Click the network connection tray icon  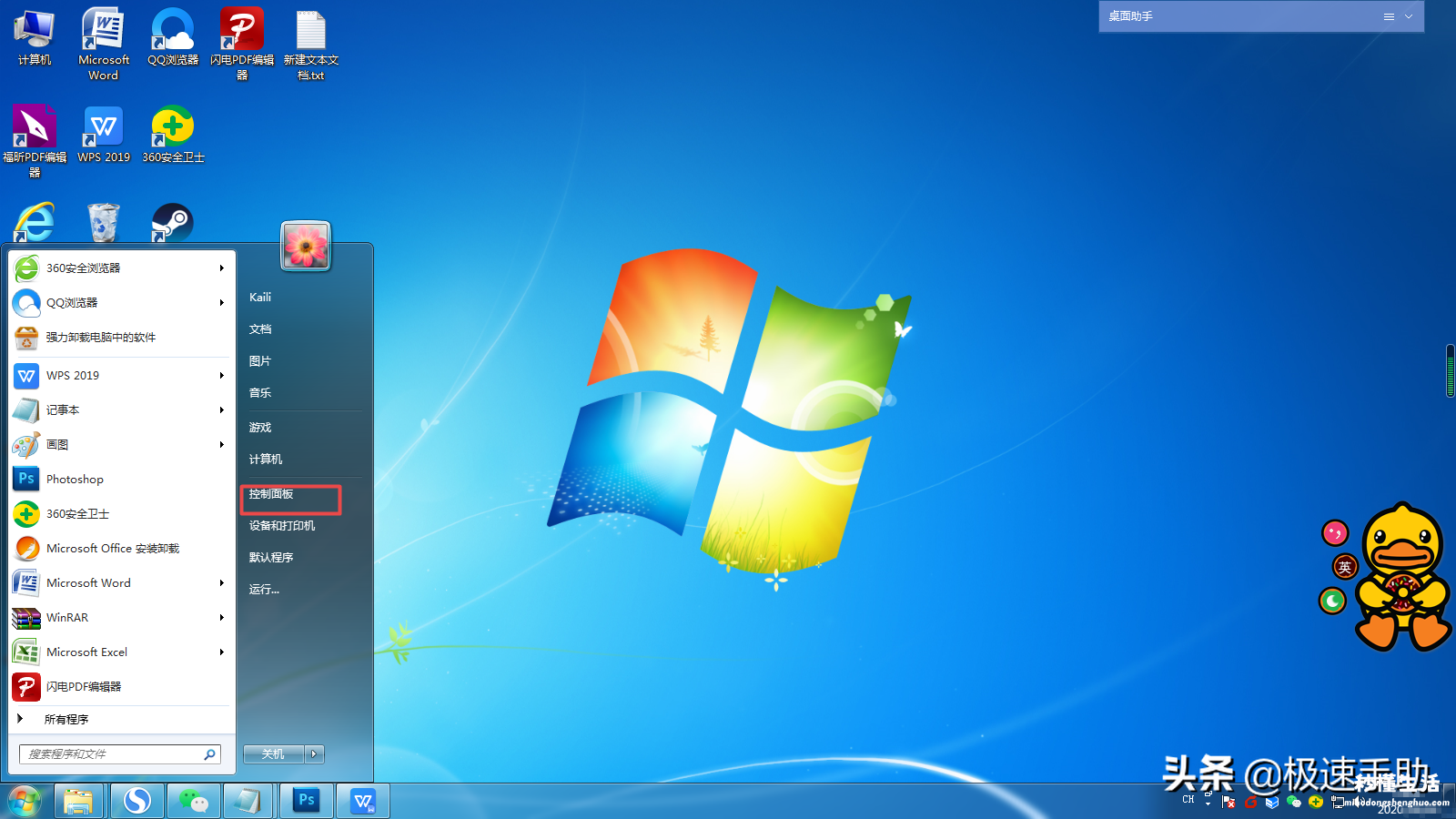click(x=1338, y=802)
